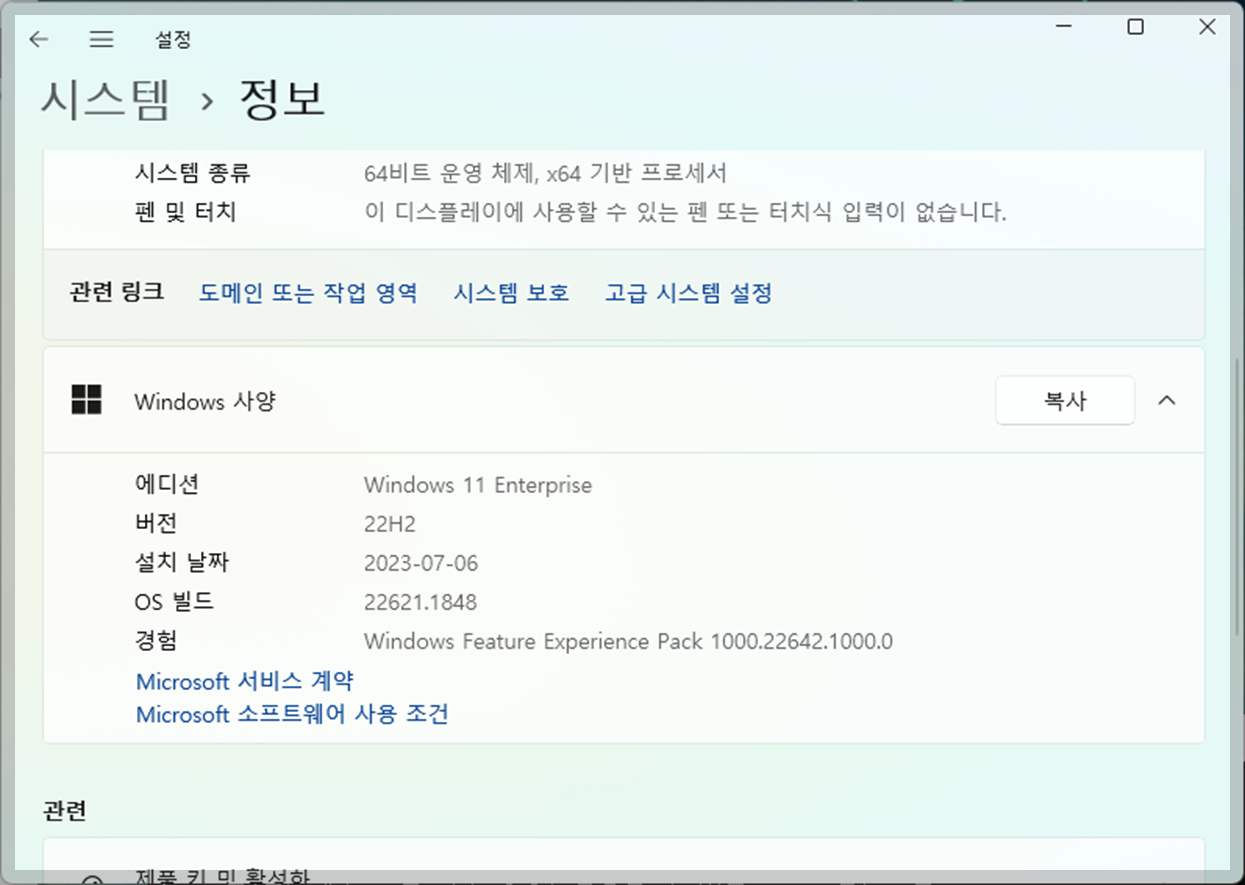This screenshot has width=1245, height=885.
Task: Click the 64비트 운영 체제 system type text
Action: click(545, 173)
